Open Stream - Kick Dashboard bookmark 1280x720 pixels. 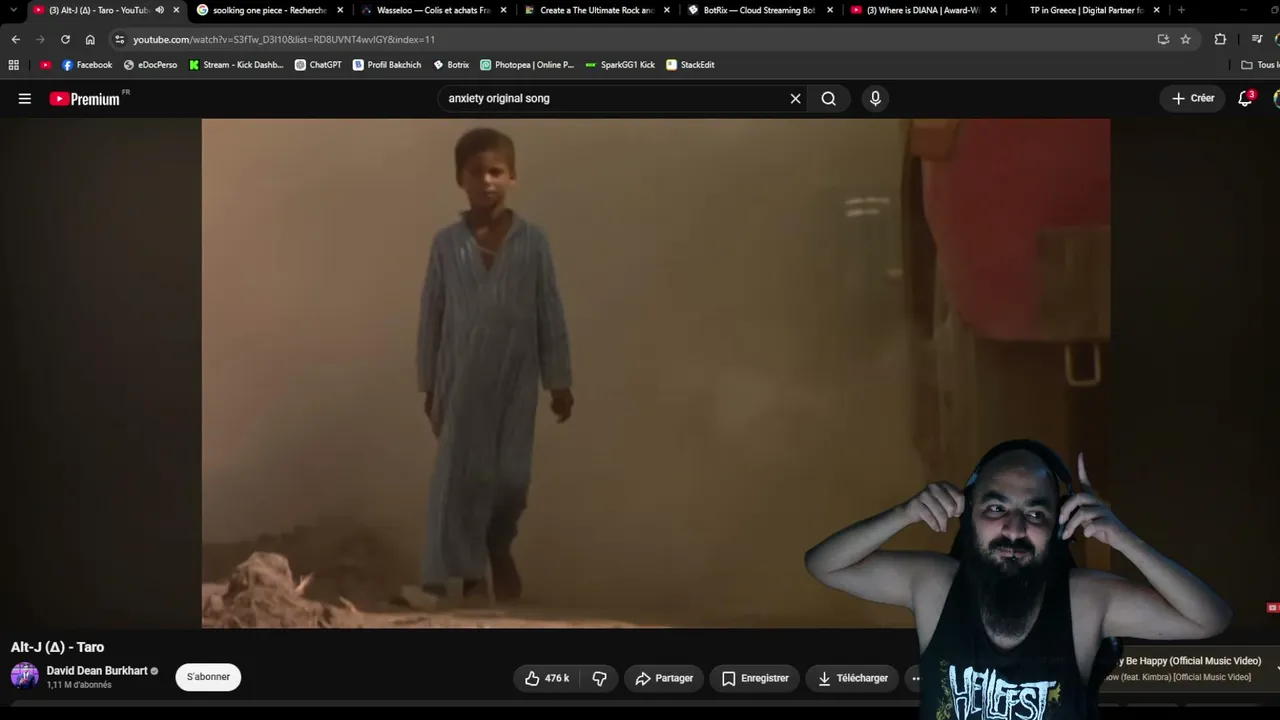(x=236, y=65)
